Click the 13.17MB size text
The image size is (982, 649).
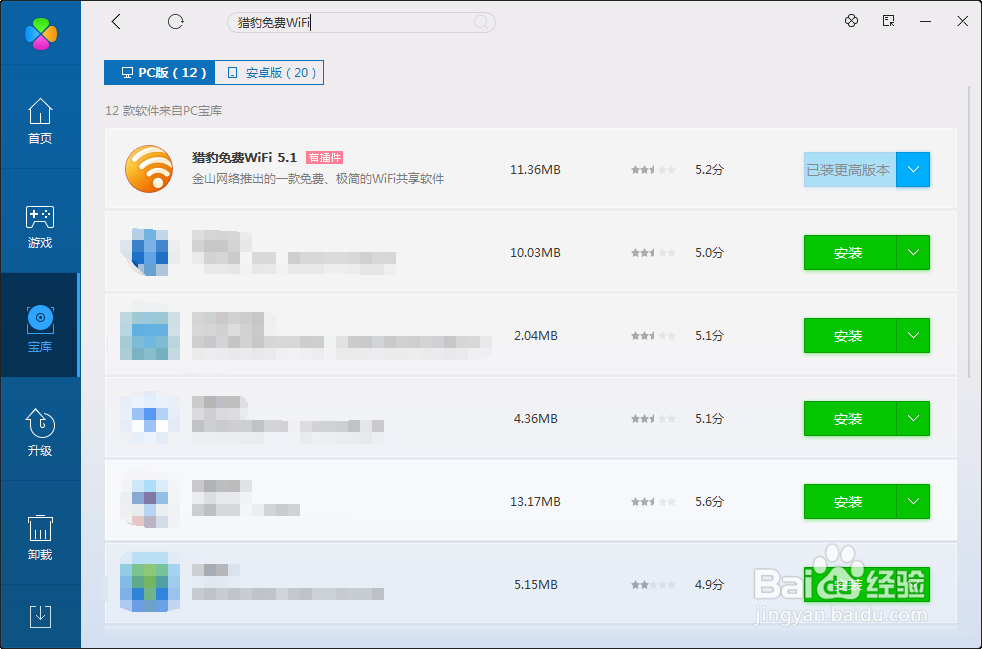click(x=535, y=501)
